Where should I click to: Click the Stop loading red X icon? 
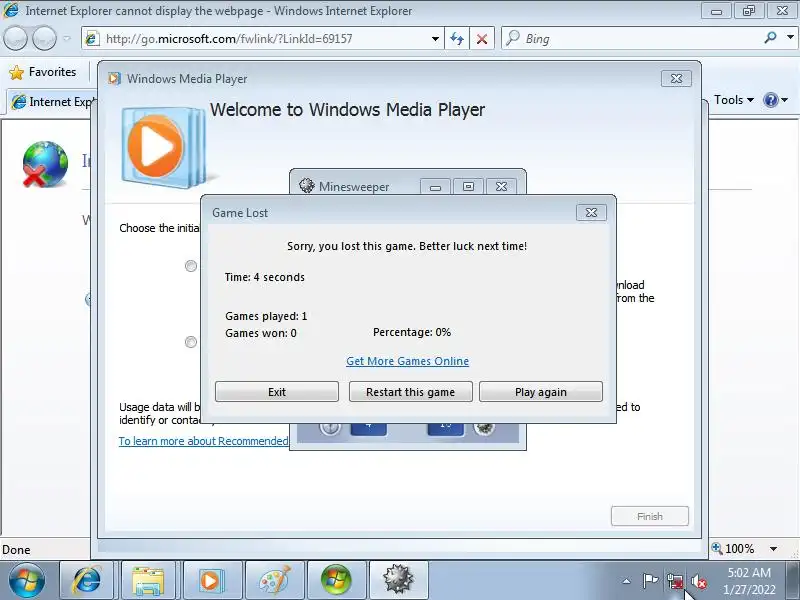tap(482, 39)
